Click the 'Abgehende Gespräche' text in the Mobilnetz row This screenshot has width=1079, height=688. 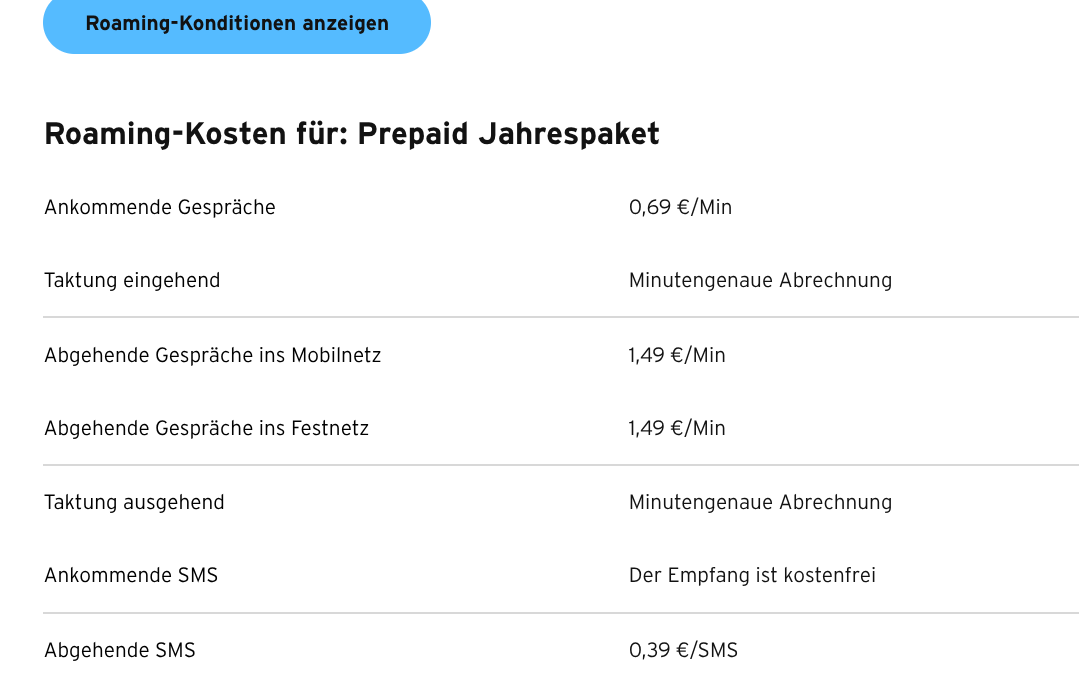click(x=149, y=355)
